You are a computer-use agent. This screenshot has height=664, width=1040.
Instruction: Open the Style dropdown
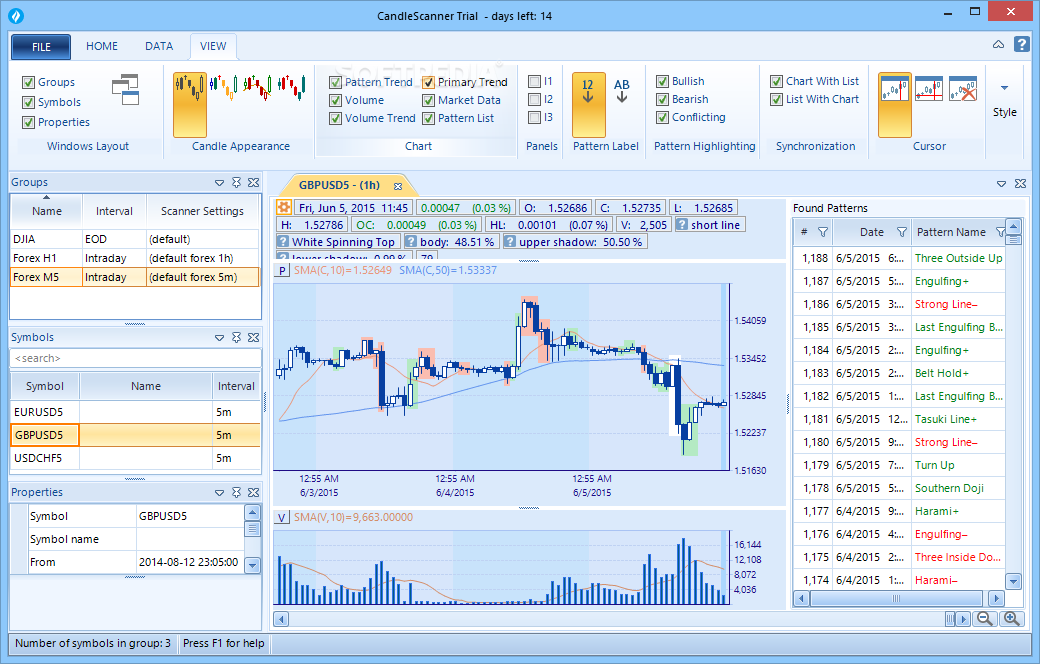pos(1004,100)
